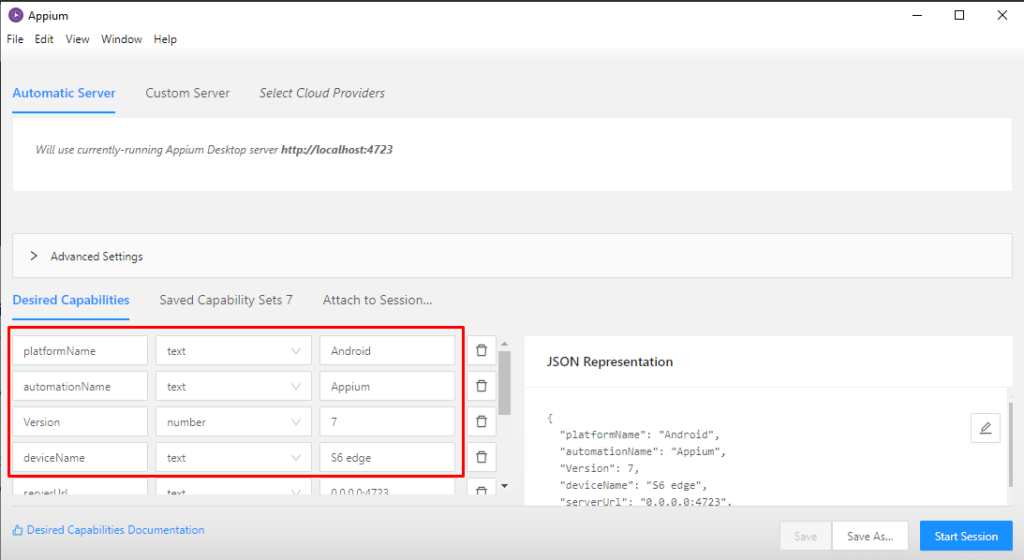Screen dimensions: 1024x560
Task: Click the deviceName name field
Action: coord(80,458)
